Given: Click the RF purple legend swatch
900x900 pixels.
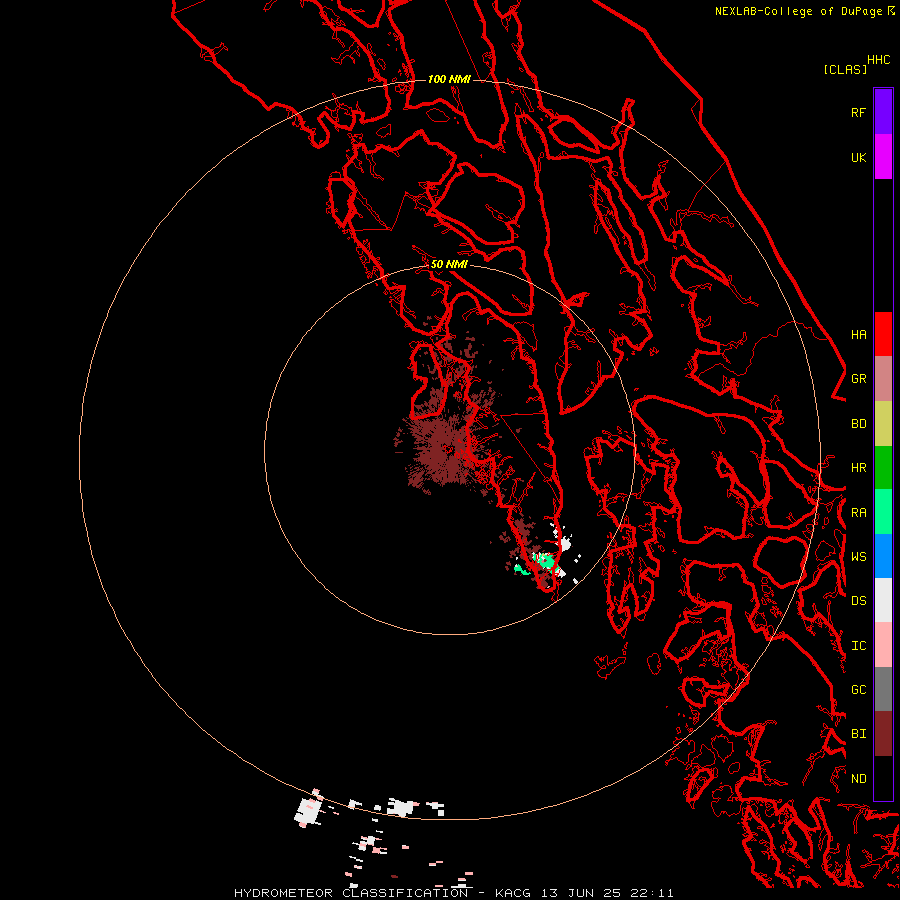Looking at the screenshot, I should pyautogui.click(x=883, y=112).
